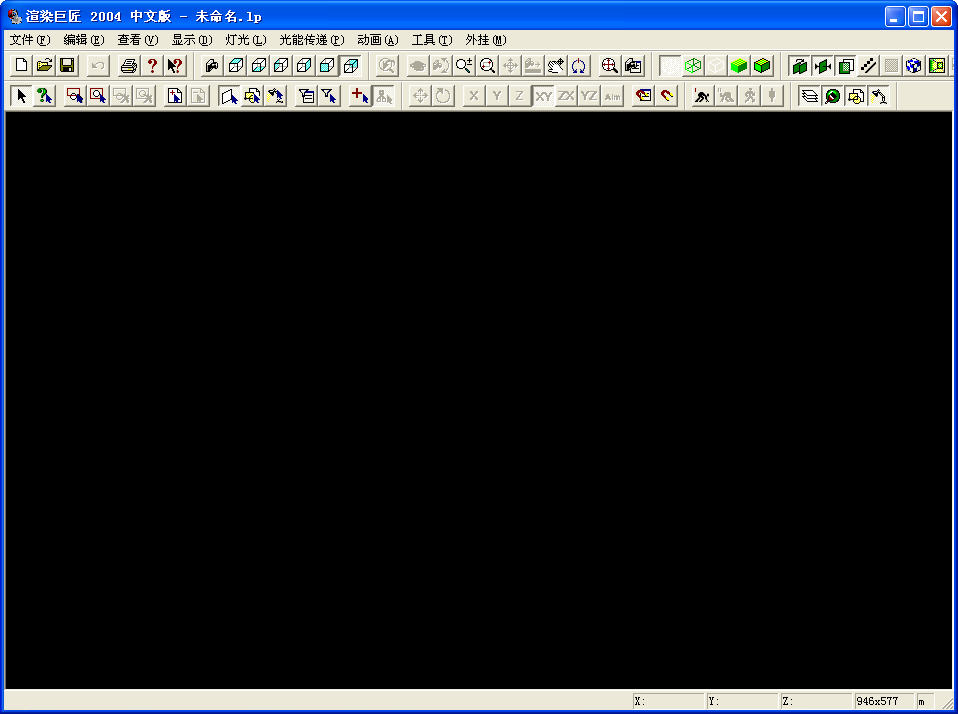Toggle the XY plane constraint button
Viewport: 958px width, 714px height.
[x=543, y=96]
